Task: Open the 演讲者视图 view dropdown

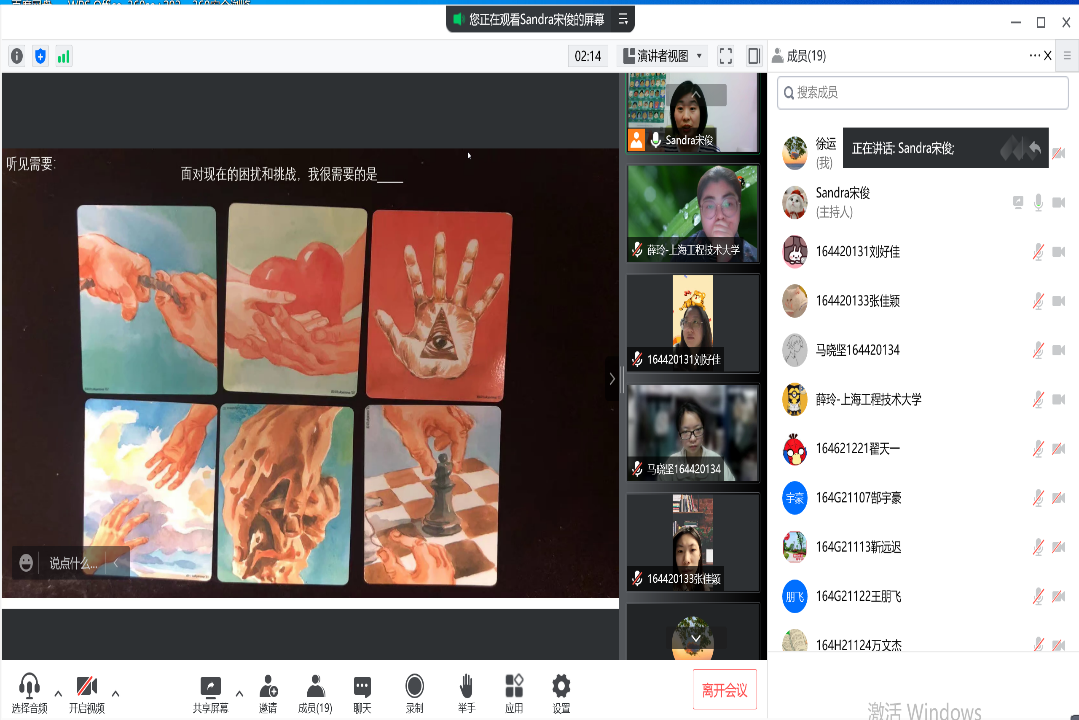Action: pyautogui.click(x=663, y=56)
